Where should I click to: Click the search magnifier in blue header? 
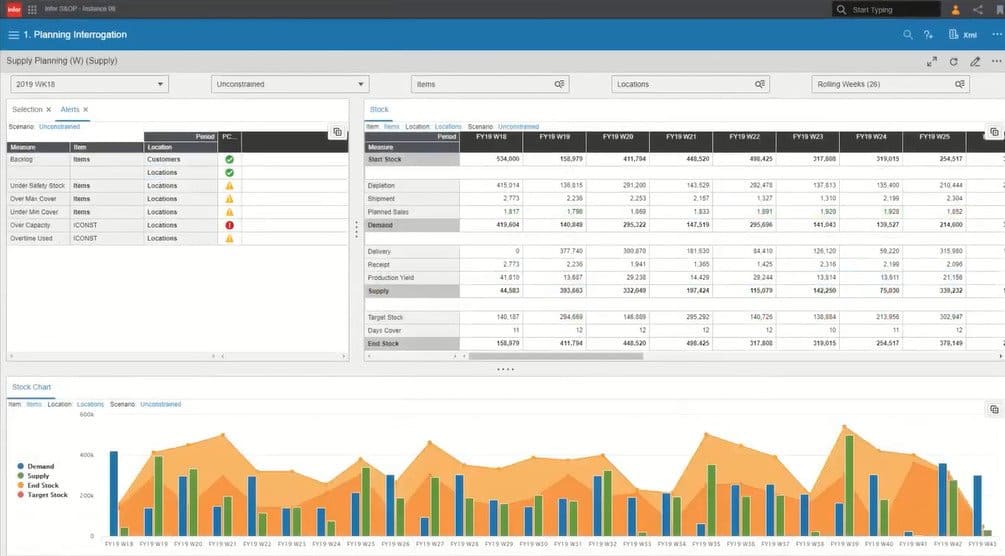click(908, 35)
